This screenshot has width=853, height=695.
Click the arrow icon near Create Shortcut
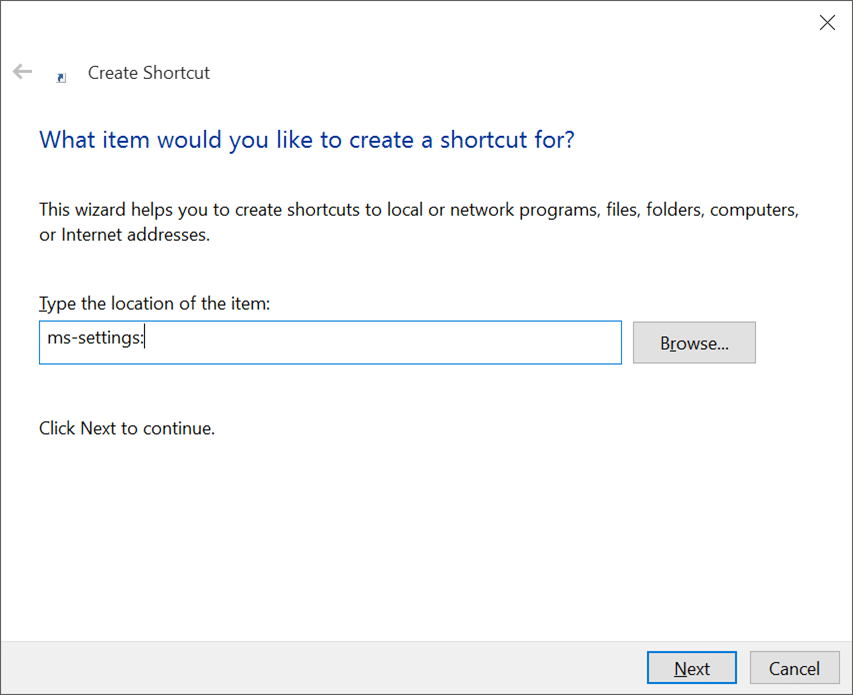click(22, 71)
